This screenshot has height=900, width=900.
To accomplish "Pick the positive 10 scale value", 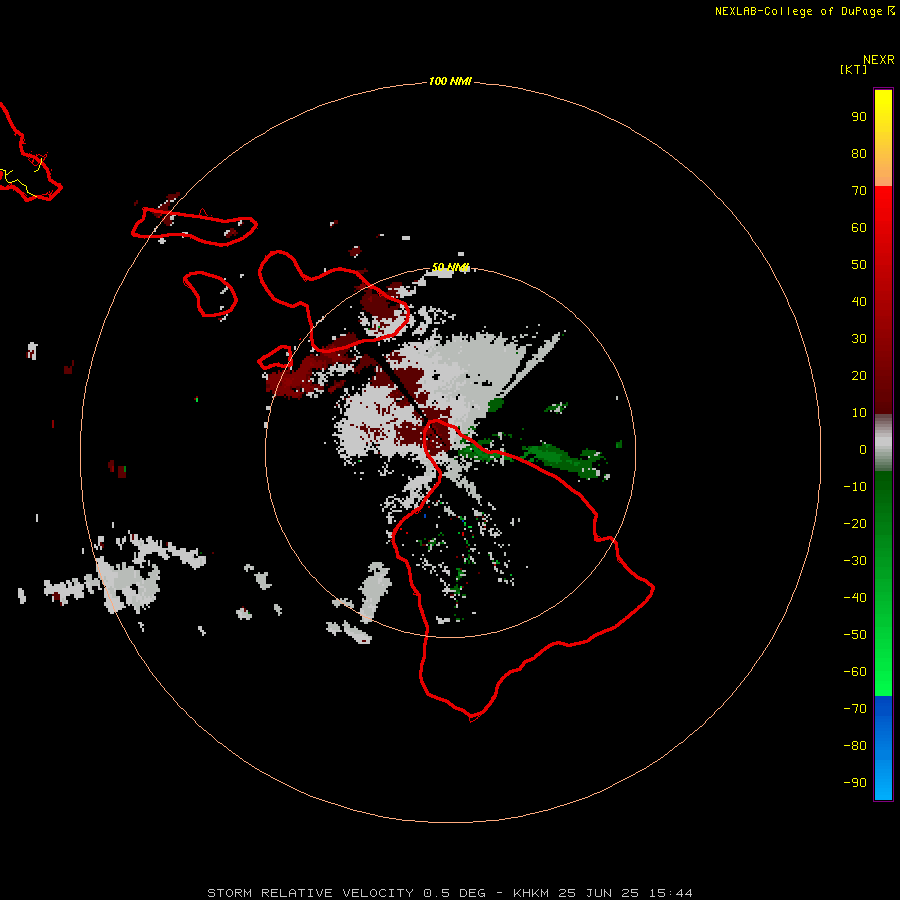I will click(x=859, y=413).
